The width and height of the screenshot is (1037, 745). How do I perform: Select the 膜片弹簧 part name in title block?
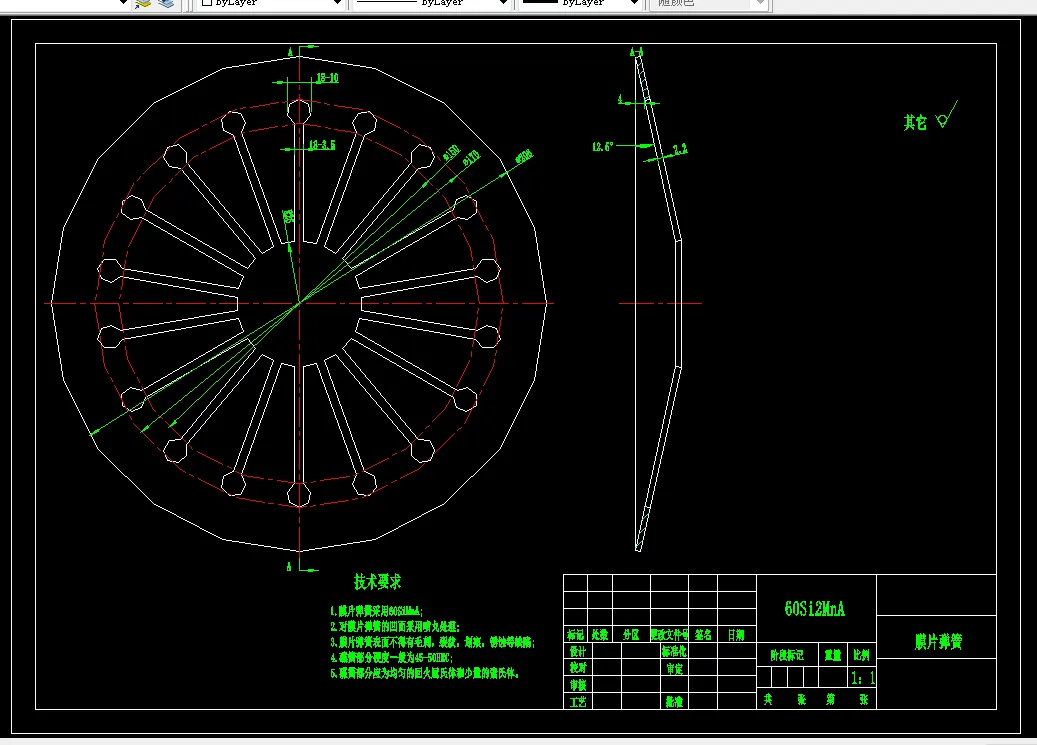pyautogui.click(x=938, y=641)
